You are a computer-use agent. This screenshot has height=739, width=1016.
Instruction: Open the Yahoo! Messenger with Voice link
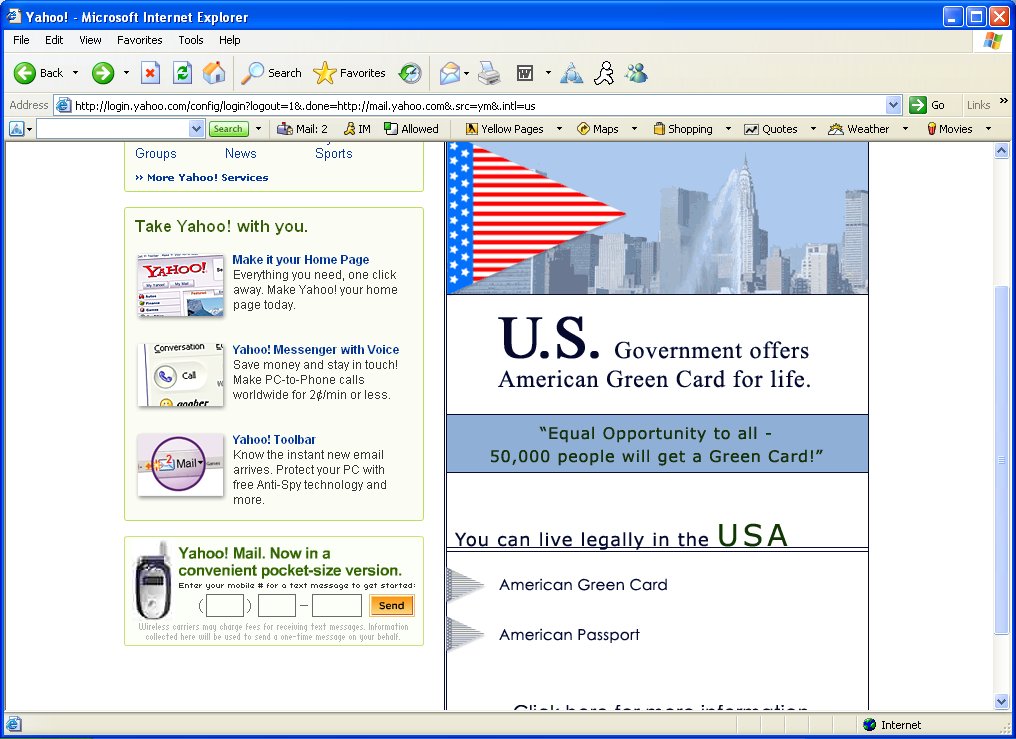coord(316,350)
